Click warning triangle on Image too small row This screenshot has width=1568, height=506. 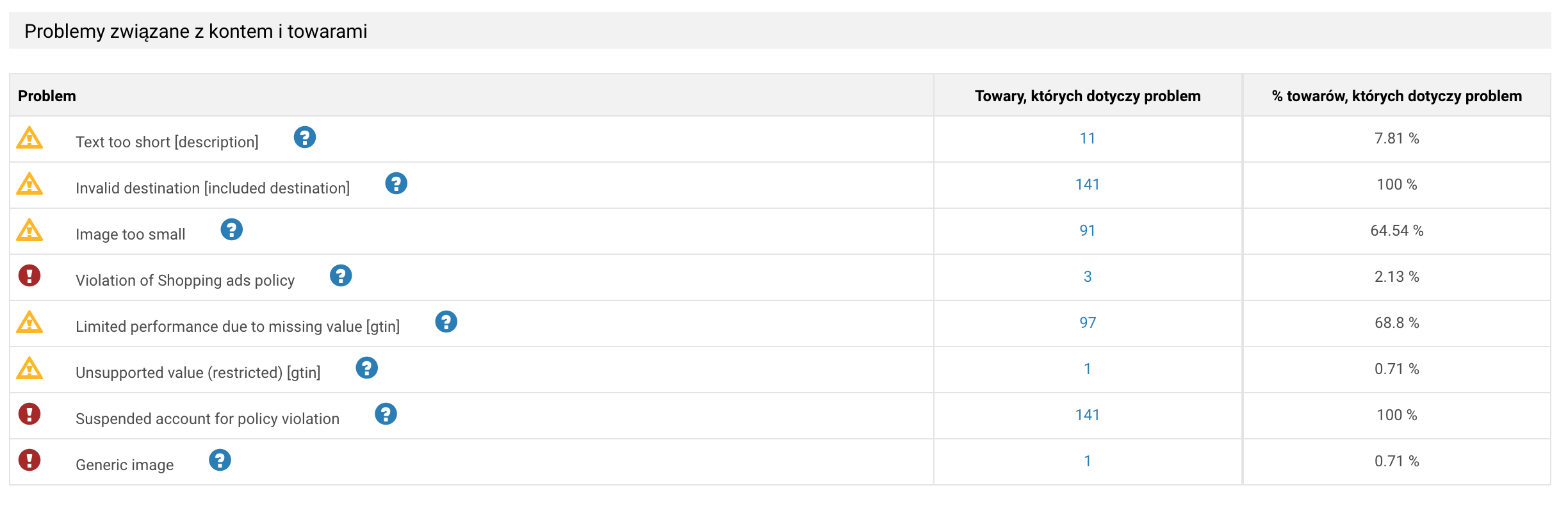click(29, 230)
